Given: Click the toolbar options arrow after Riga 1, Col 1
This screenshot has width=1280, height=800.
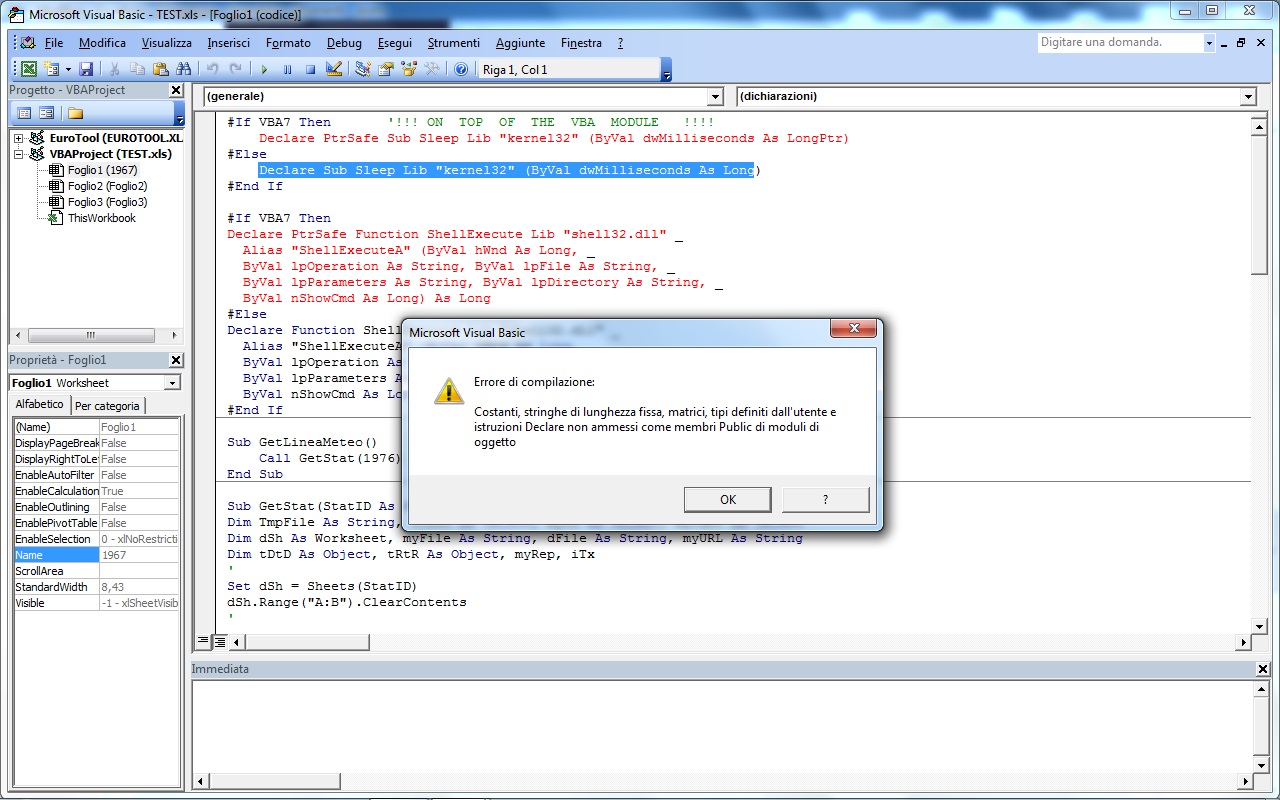Looking at the screenshot, I should (667, 70).
